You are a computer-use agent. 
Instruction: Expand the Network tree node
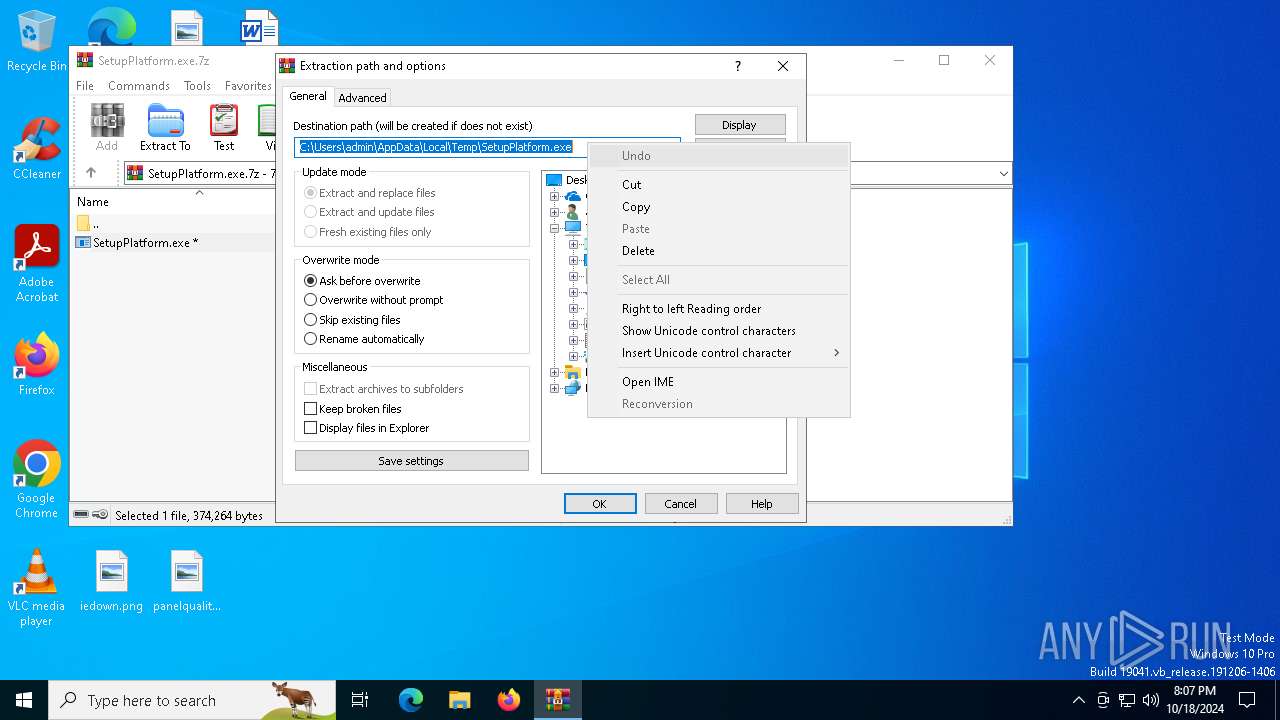(x=554, y=388)
